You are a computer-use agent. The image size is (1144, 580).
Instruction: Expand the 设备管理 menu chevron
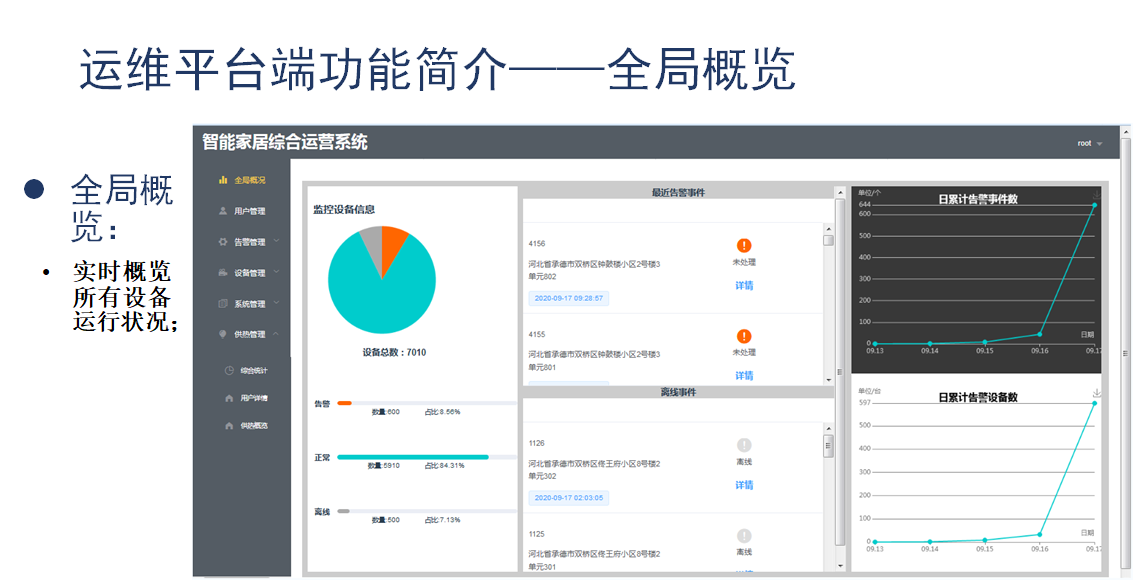pyautogui.click(x=276, y=271)
